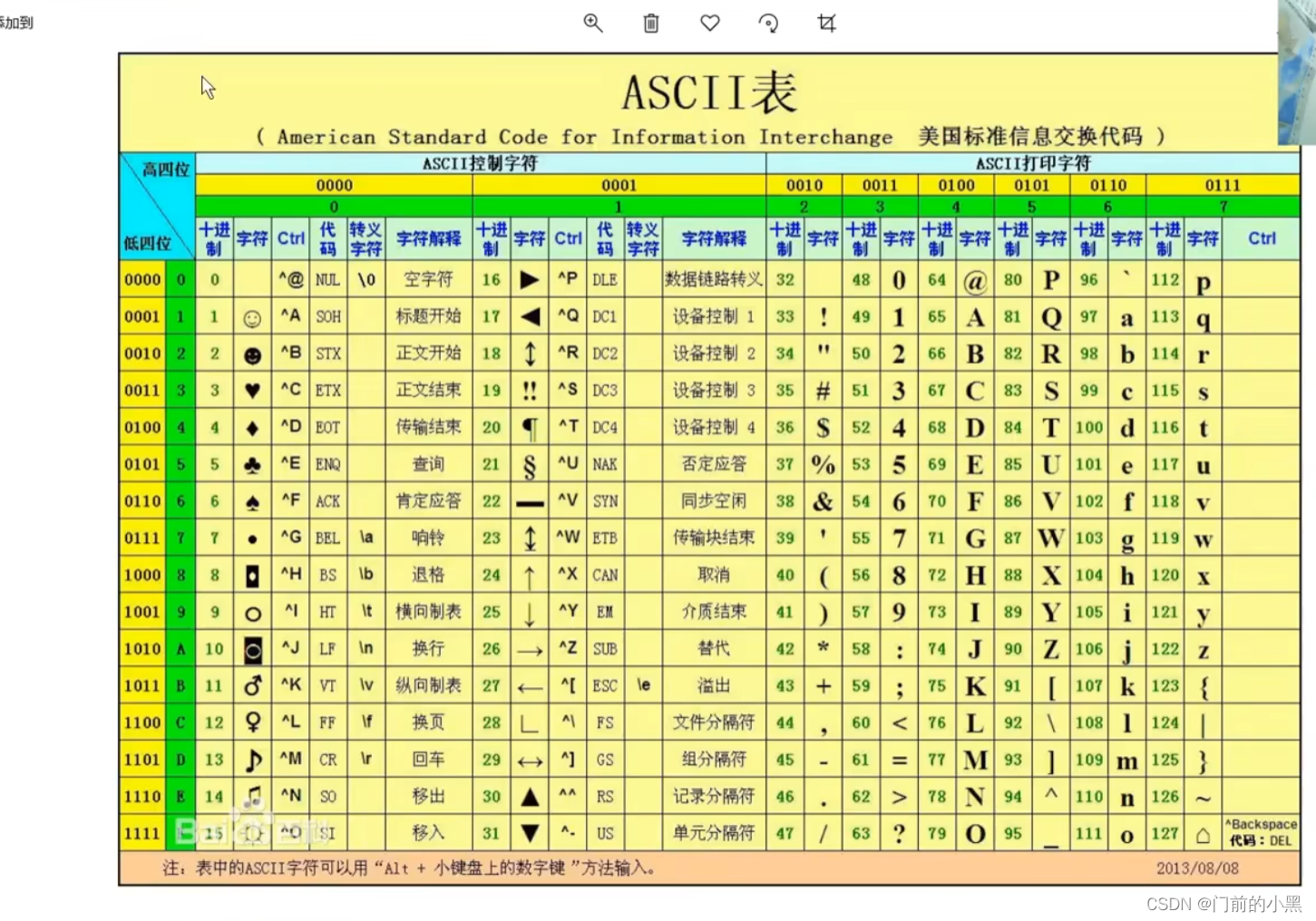The image size is (1316, 921).
Task: Rotate the image using the rotate icon
Action: click(768, 24)
